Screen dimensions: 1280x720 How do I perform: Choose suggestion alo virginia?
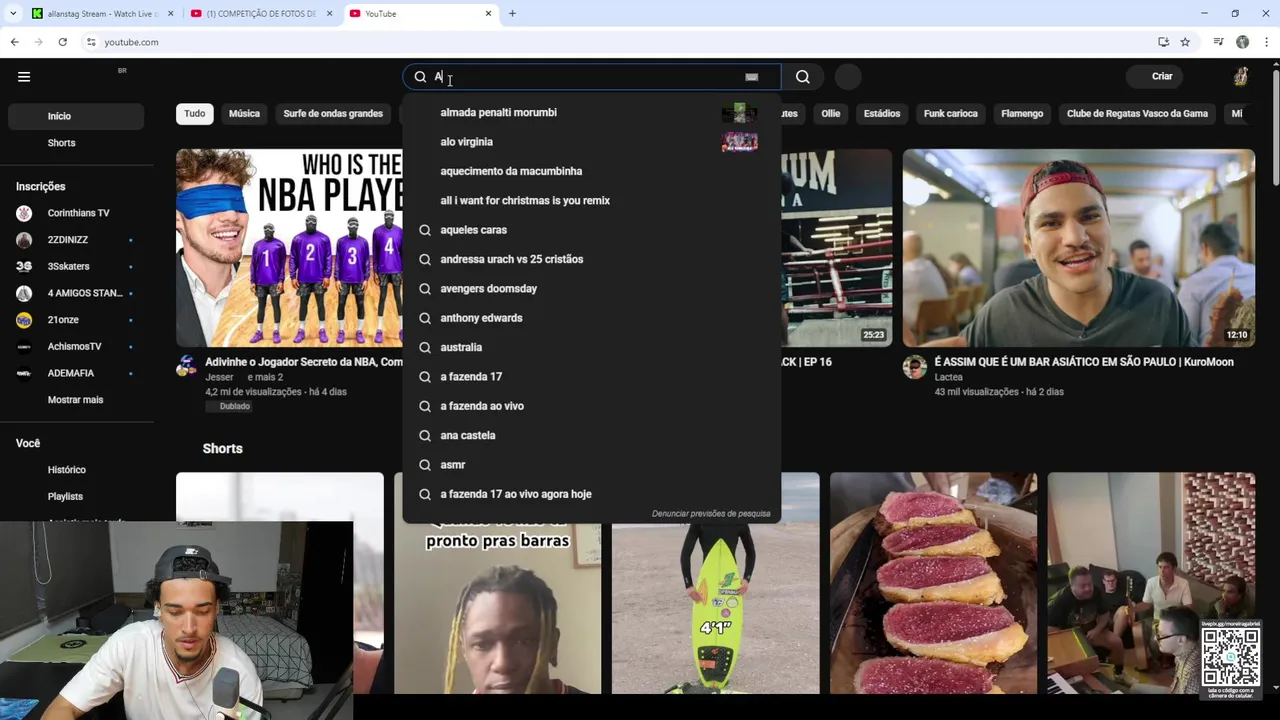[591, 142]
